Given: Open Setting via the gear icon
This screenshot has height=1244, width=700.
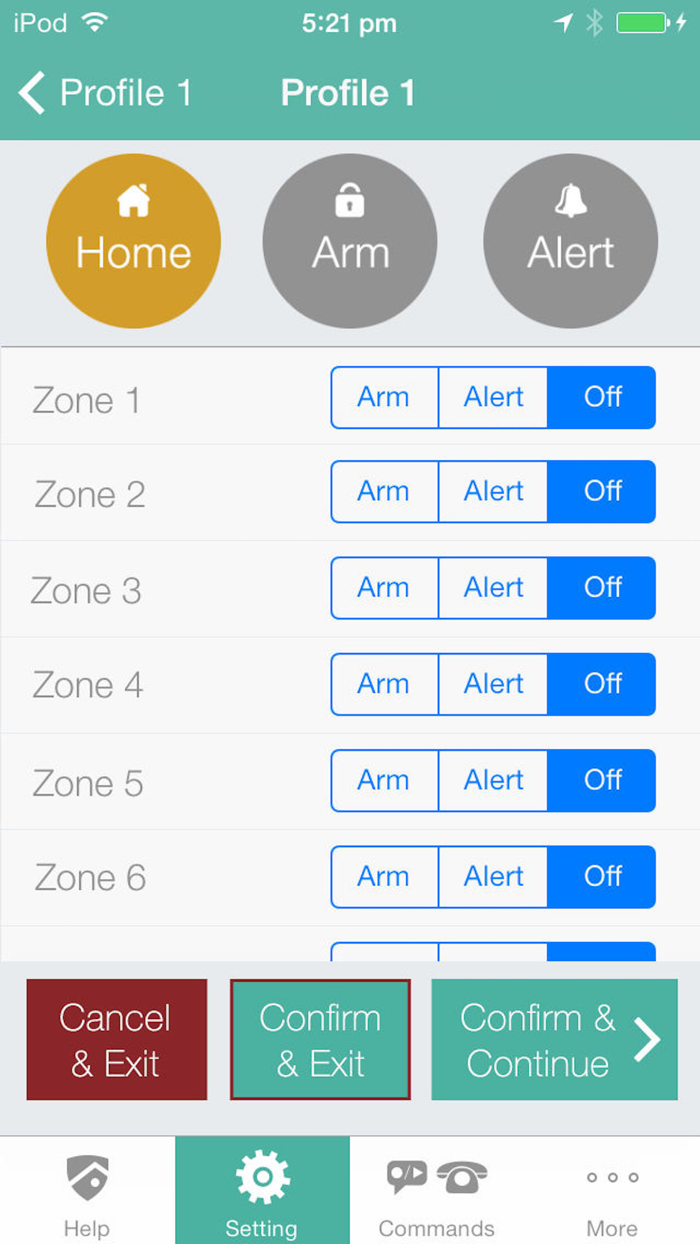Looking at the screenshot, I should [262, 1177].
